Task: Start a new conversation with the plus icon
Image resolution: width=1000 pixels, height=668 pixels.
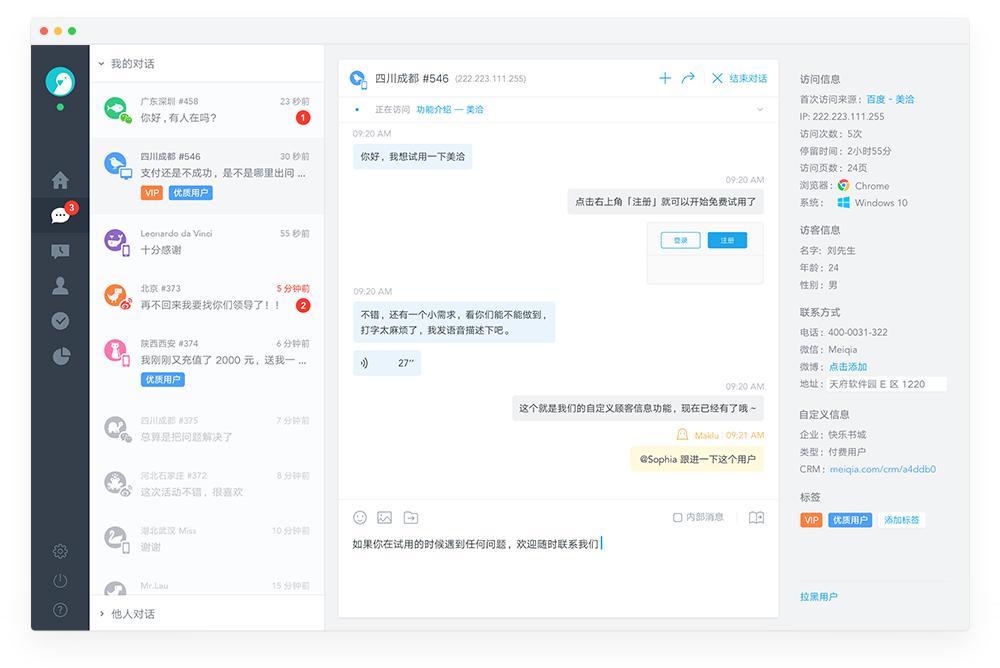Action: (665, 77)
